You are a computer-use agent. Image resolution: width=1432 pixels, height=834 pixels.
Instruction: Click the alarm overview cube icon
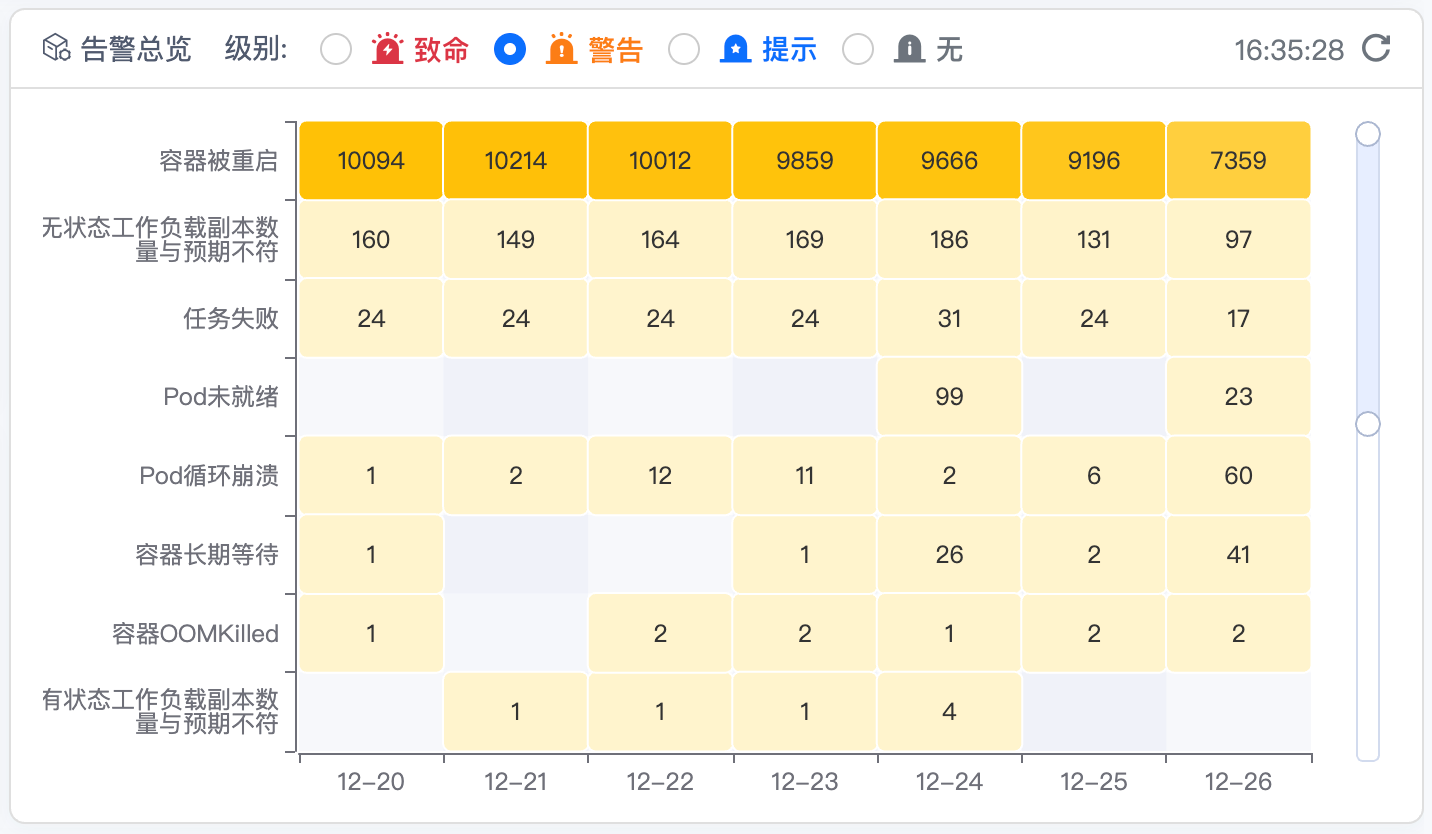coord(56,48)
